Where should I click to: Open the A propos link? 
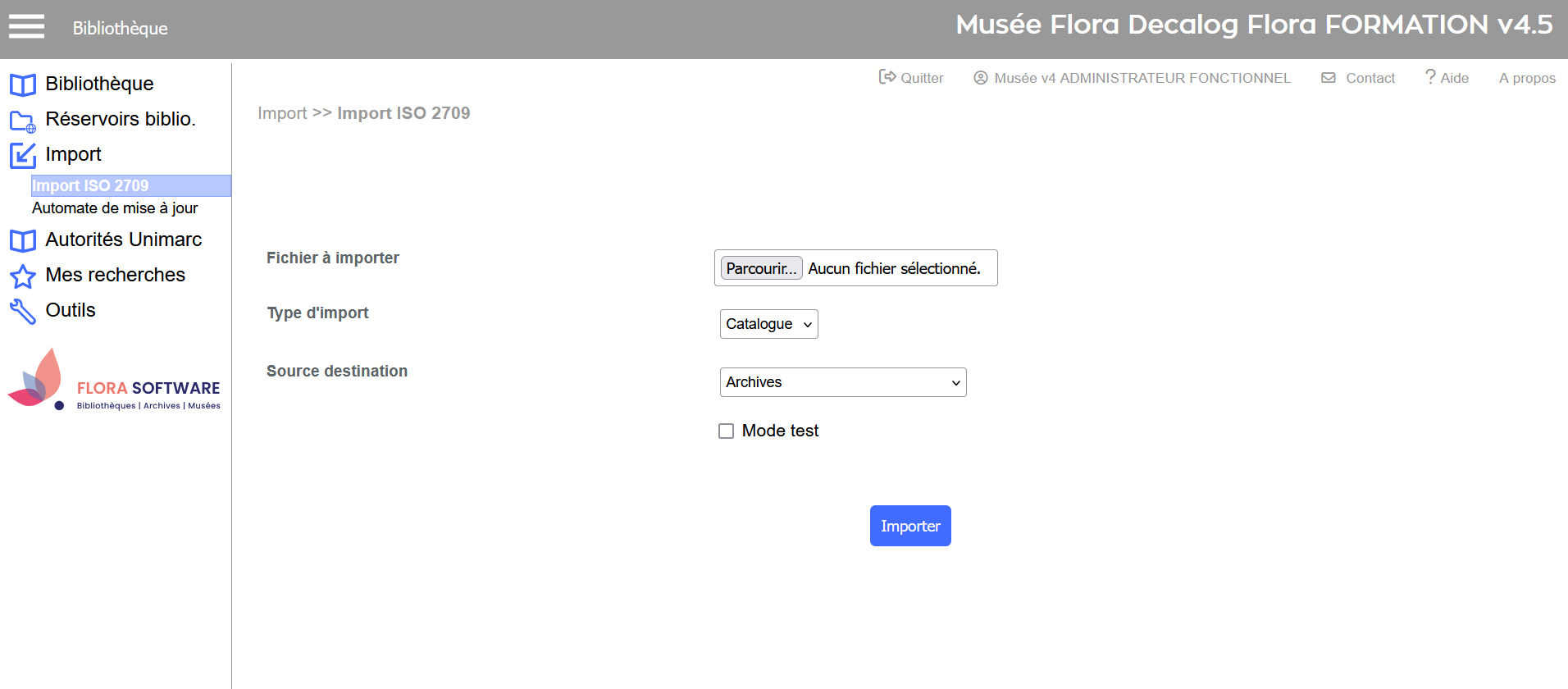point(1527,78)
